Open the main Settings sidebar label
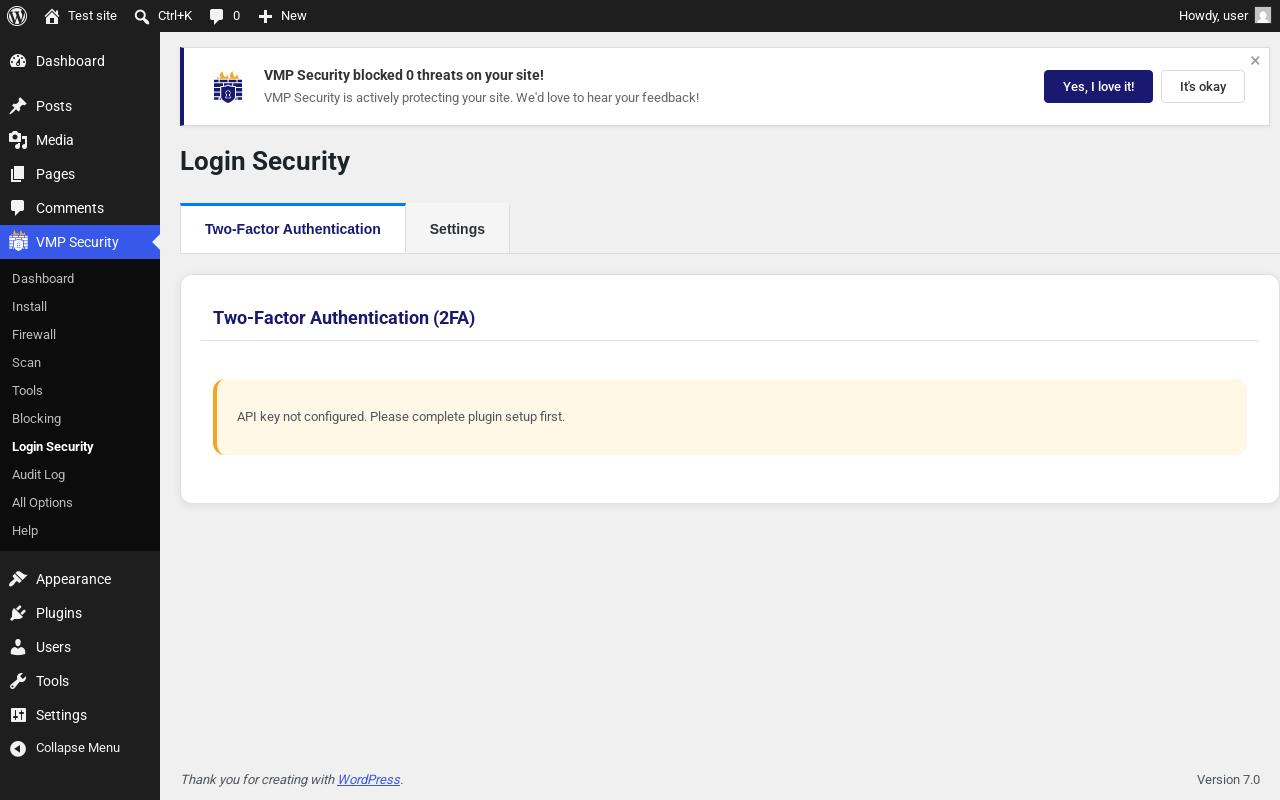 (61, 715)
